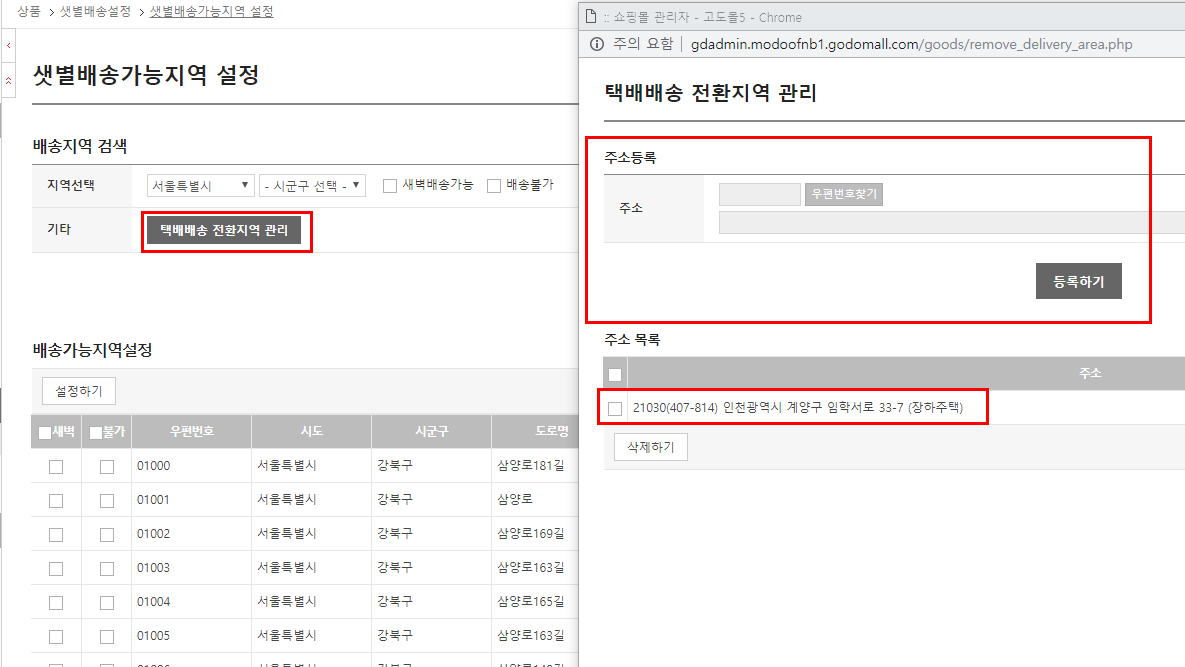The height and width of the screenshot is (667, 1185).
Task: Click 샛별배송가능지역 설정 breadcrumb link
Action: click(x=211, y=12)
